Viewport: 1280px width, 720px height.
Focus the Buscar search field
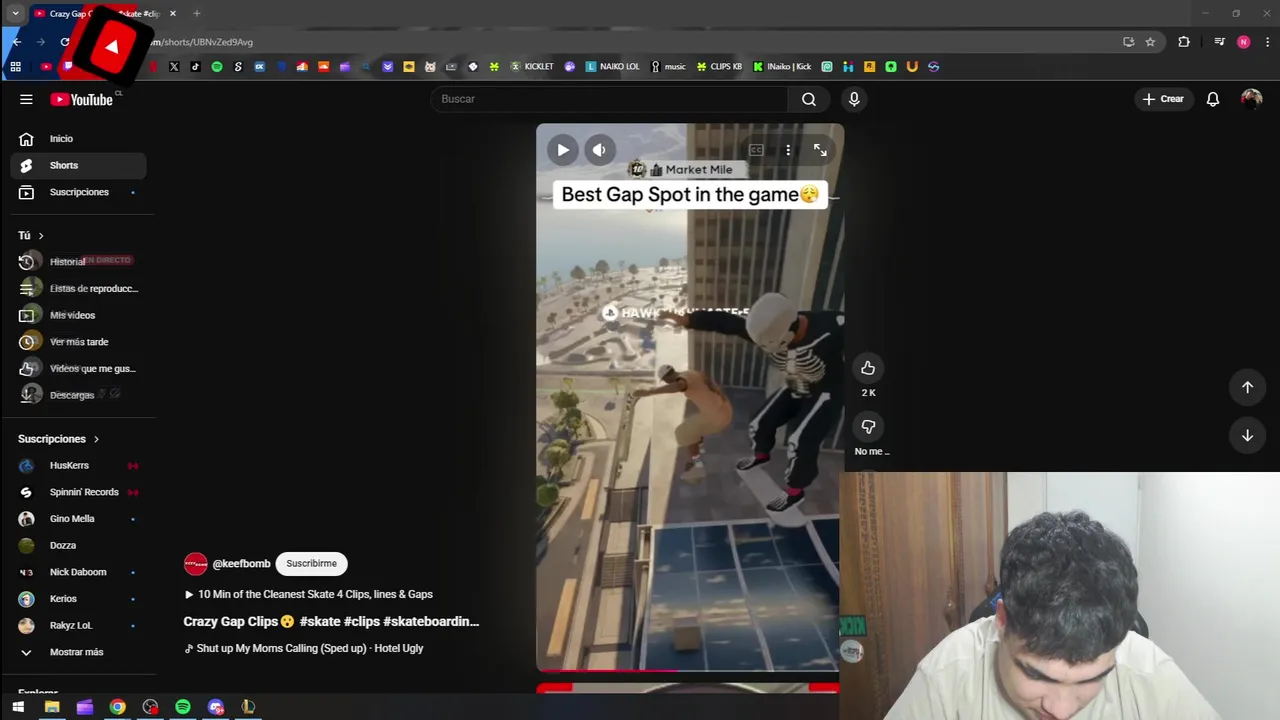pos(610,99)
